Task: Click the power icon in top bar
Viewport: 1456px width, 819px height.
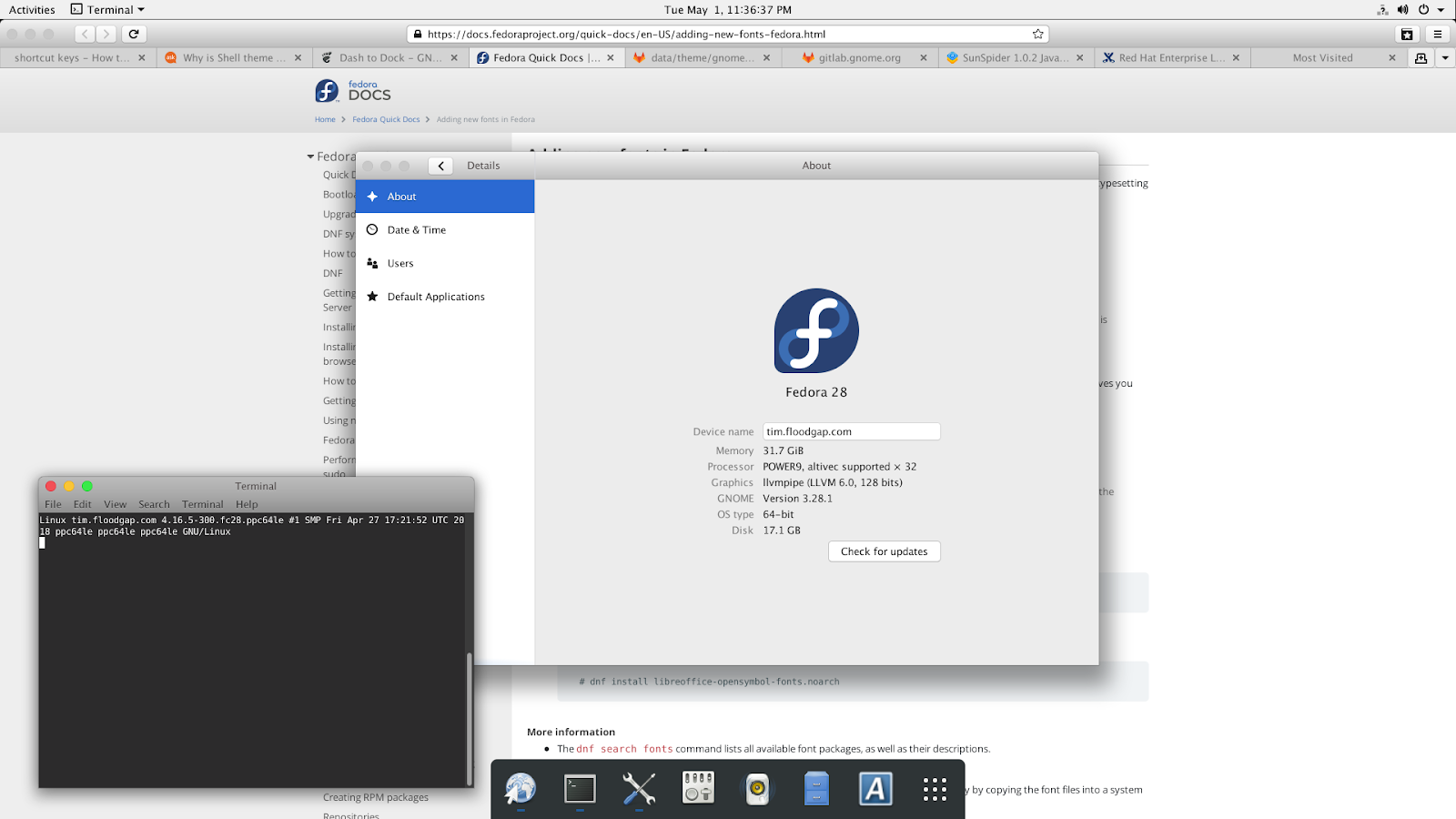Action: point(1423,10)
